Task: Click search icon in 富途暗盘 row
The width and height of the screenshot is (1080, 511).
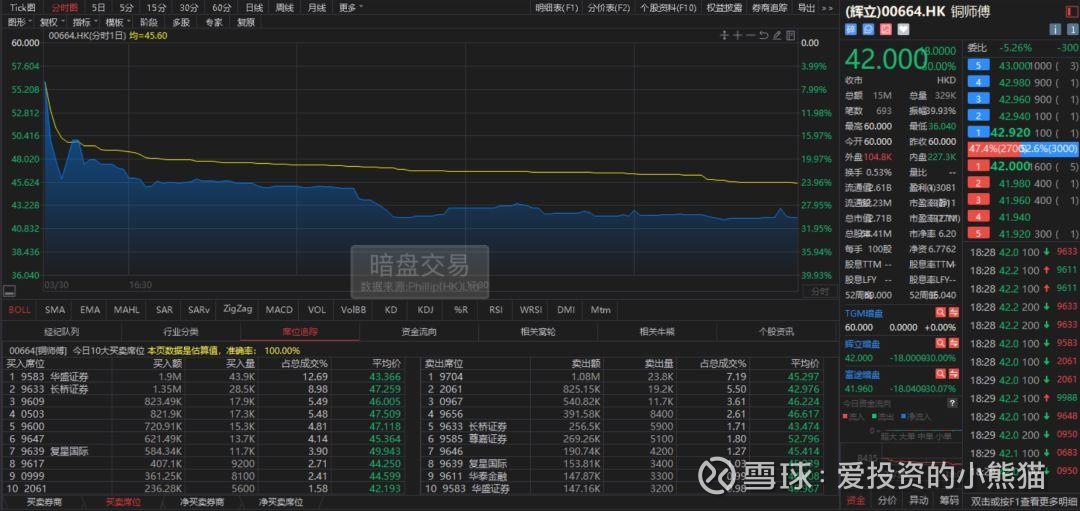Action: [x=940, y=374]
